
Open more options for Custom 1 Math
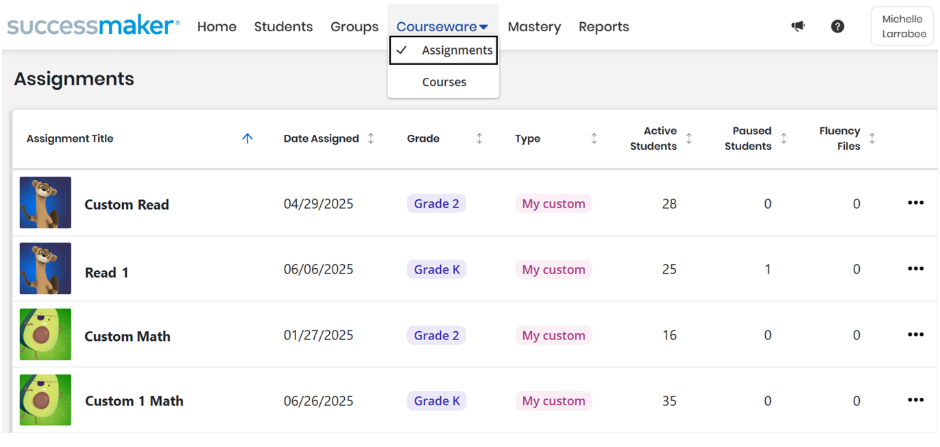click(915, 400)
